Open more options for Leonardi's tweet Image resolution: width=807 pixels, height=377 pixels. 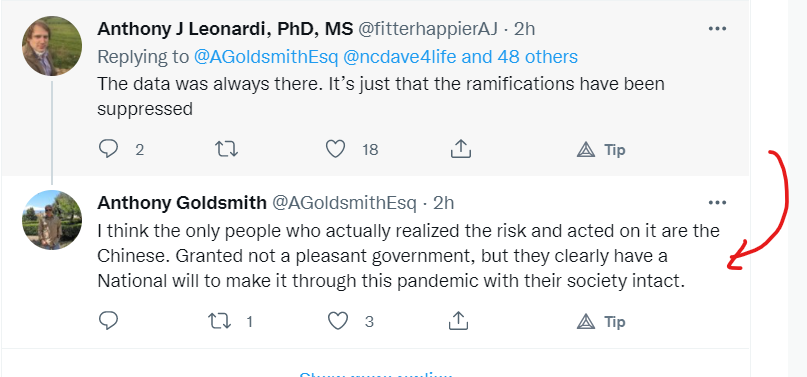pyautogui.click(x=717, y=29)
